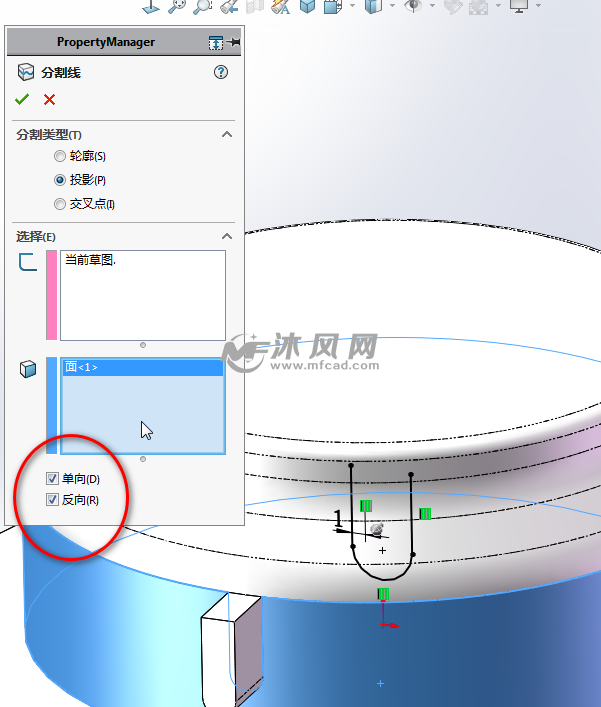Viewport: 601px width, 707px height.
Task: Select 投影(P) split type
Action: click(x=60, y=180)
